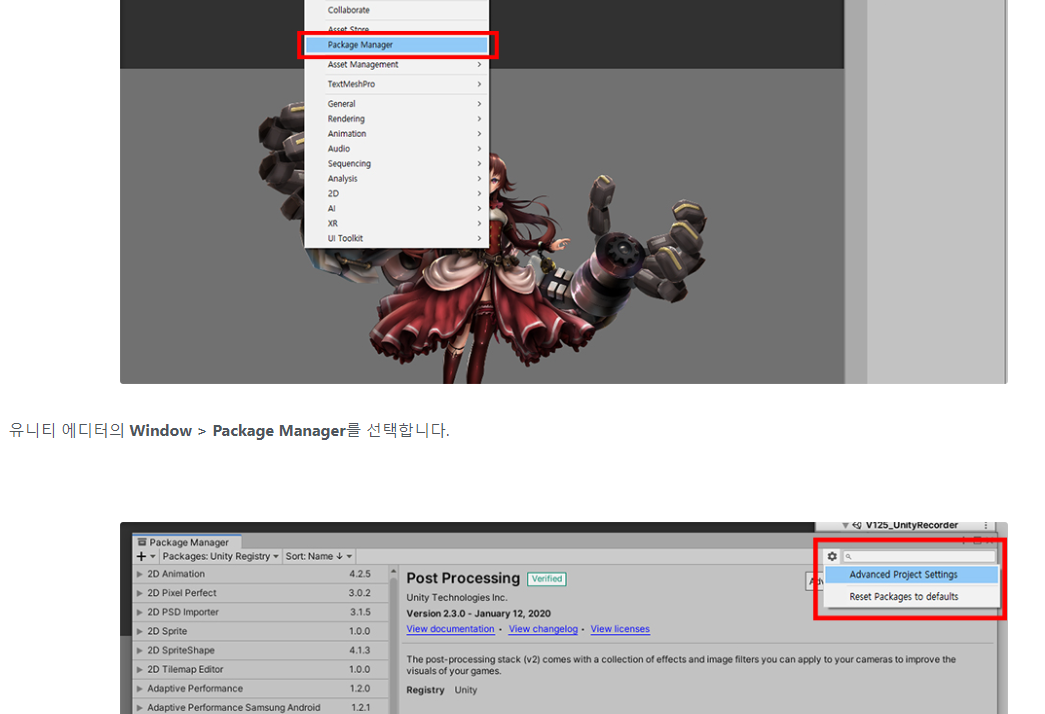Open the Animation submenu

397,134
